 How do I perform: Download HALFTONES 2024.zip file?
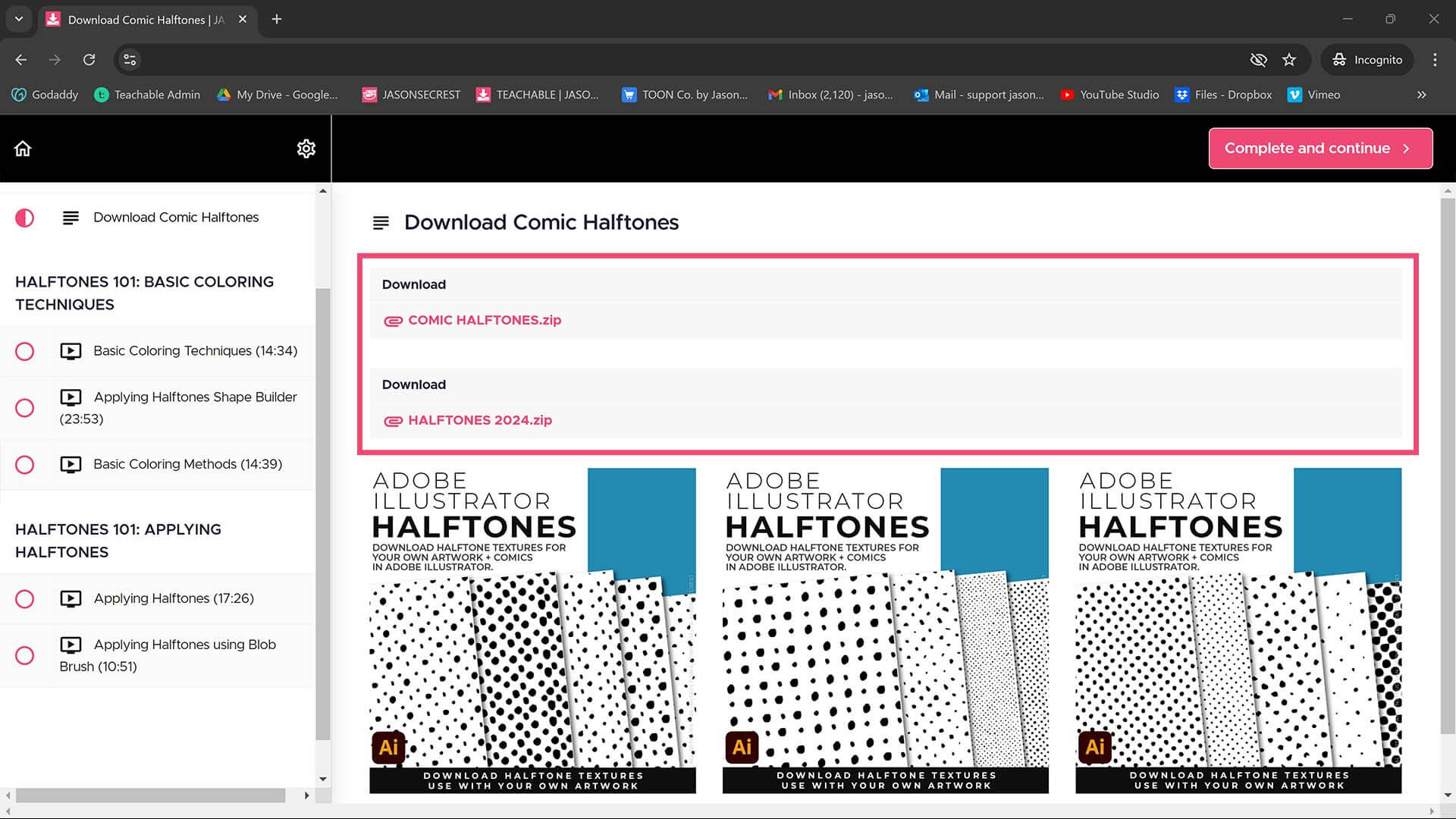point(480,420)
